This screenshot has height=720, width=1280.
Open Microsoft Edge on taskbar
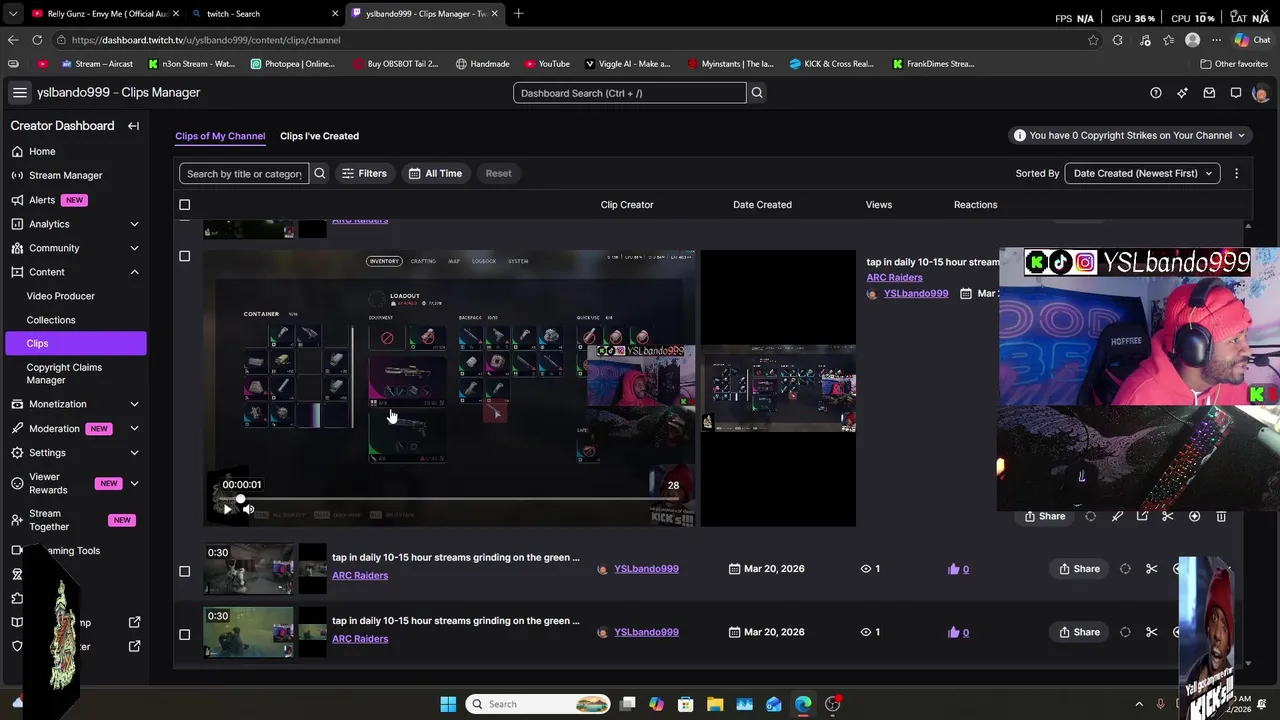tap(803, 704)
